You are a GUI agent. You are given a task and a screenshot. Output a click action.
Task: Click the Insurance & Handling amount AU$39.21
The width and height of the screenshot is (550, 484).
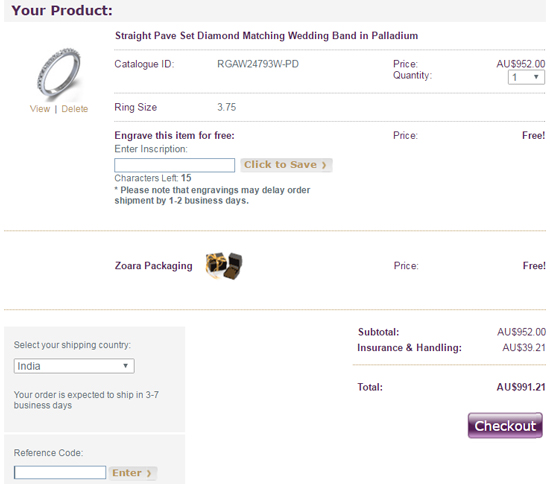click(524, 348)
